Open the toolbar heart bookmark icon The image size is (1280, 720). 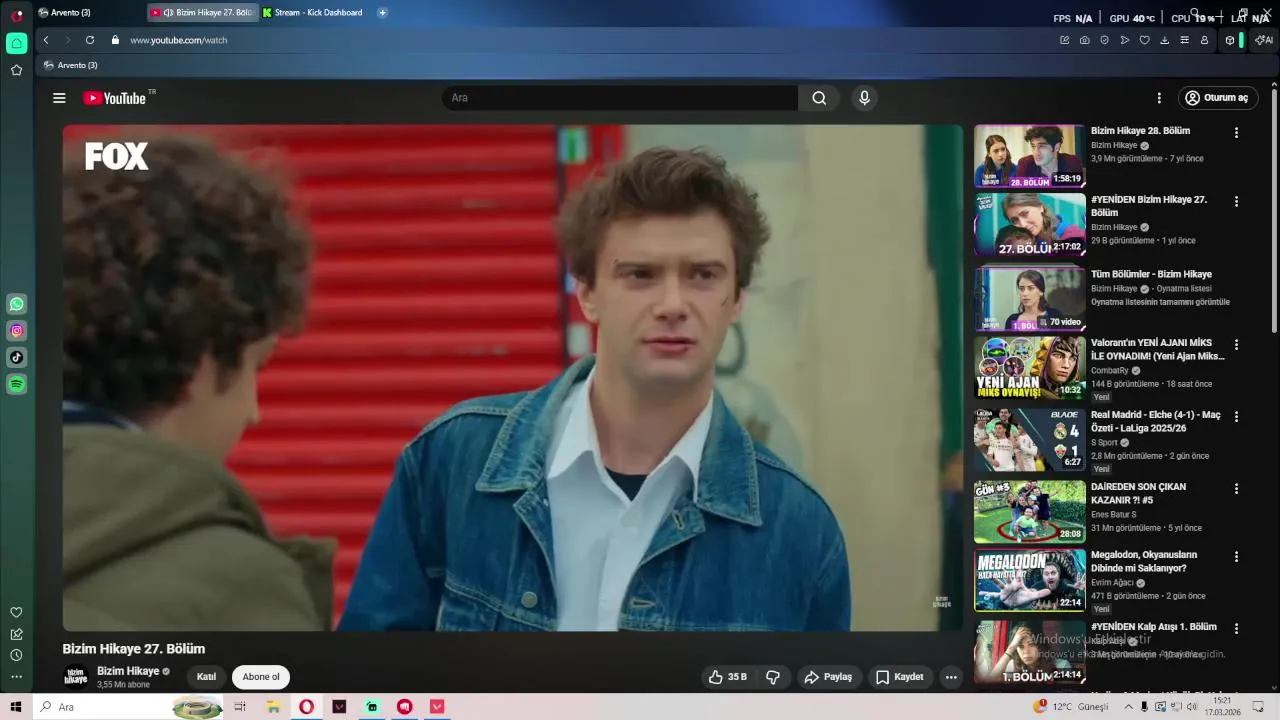(x=1145, y=40)
